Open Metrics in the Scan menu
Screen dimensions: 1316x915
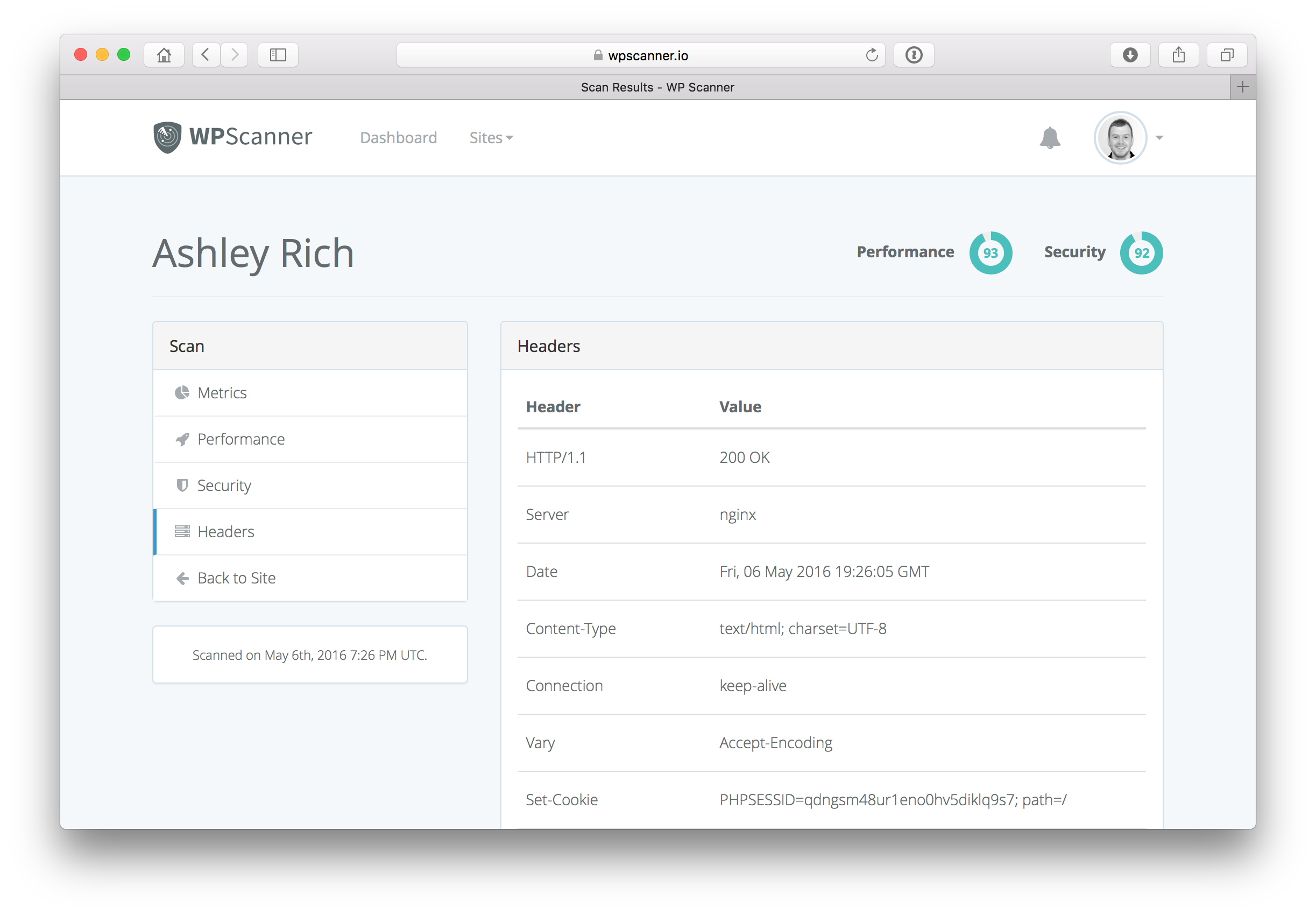[310, 393]
